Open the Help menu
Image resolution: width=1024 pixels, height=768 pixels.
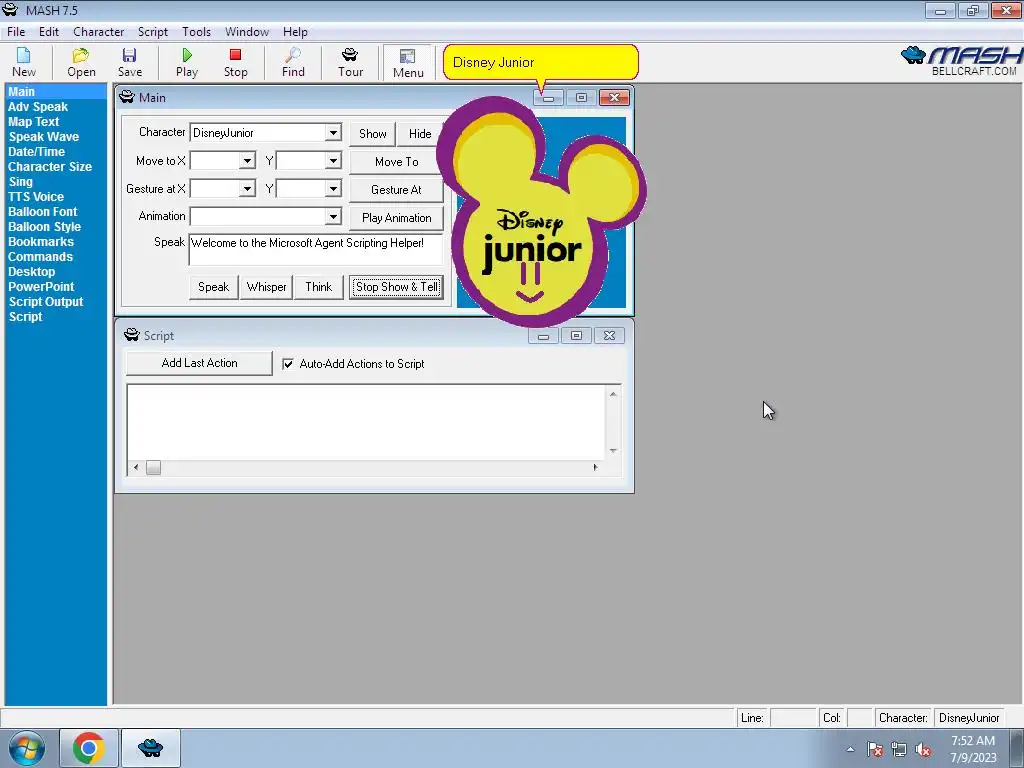click(295, 31)
